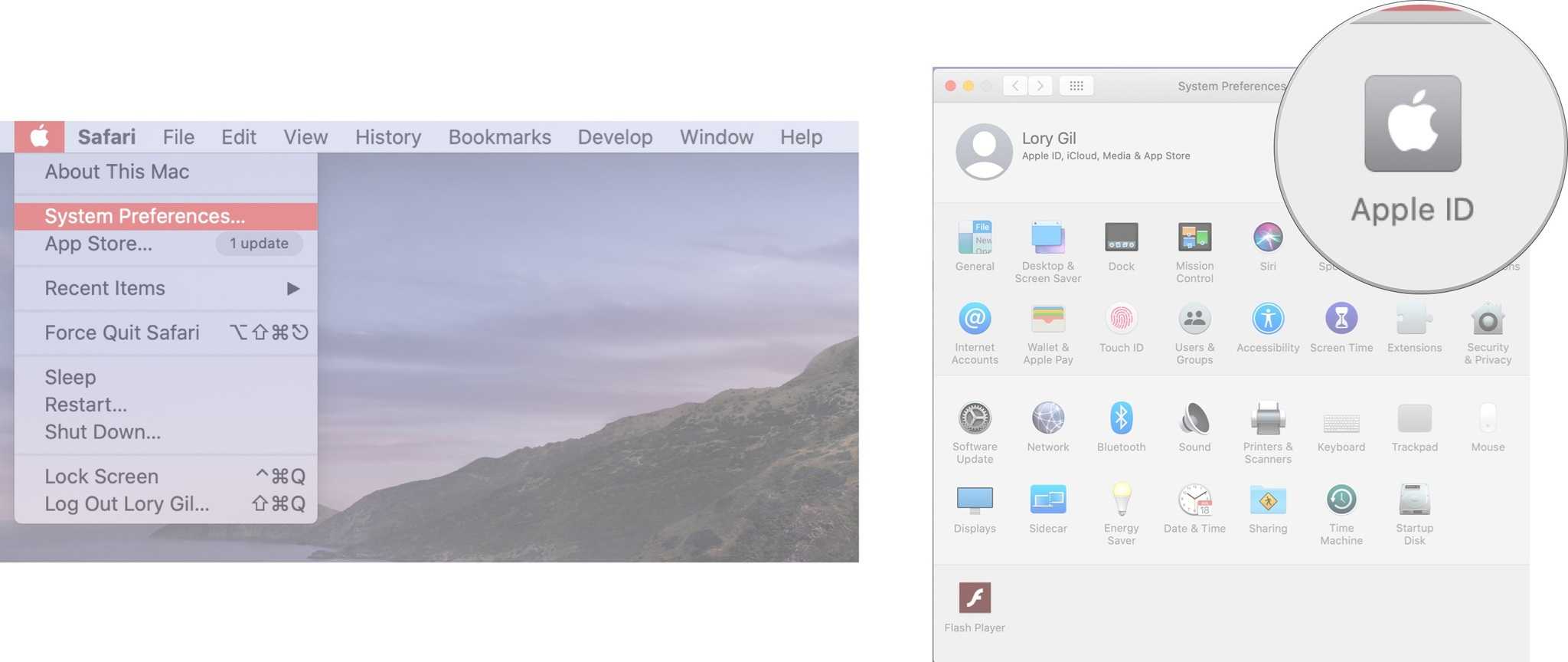Click Show All grid button

tap(1076, 86)
